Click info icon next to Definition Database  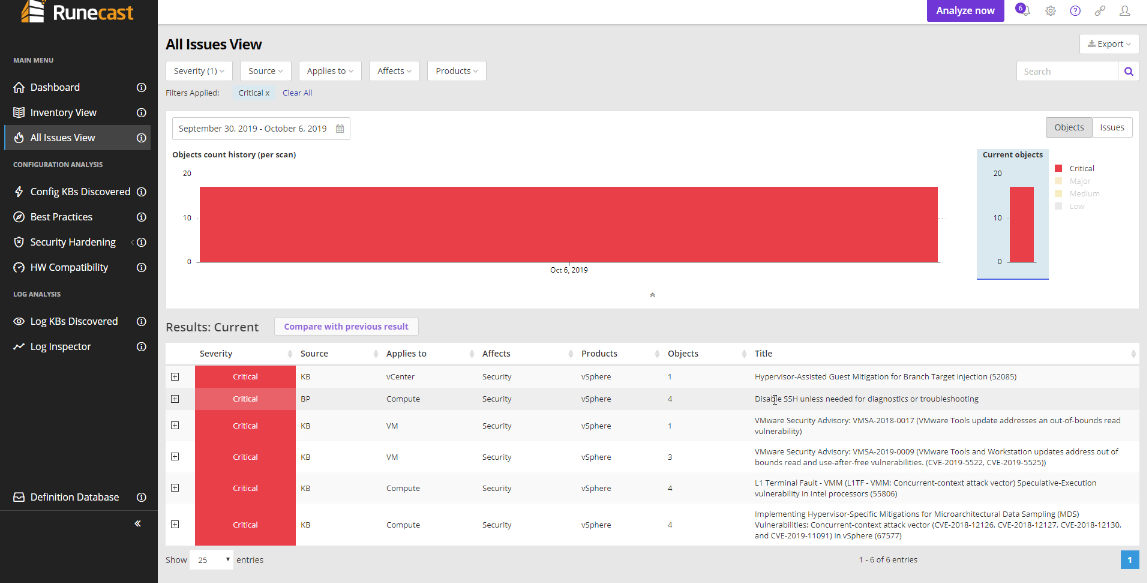(142, 497)
